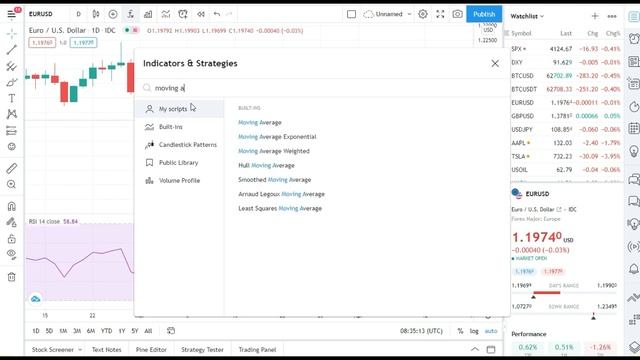The image size is (640, 360).
Task: Add Least Squares Moving Average indicator
Action: (x=280, y=209)
